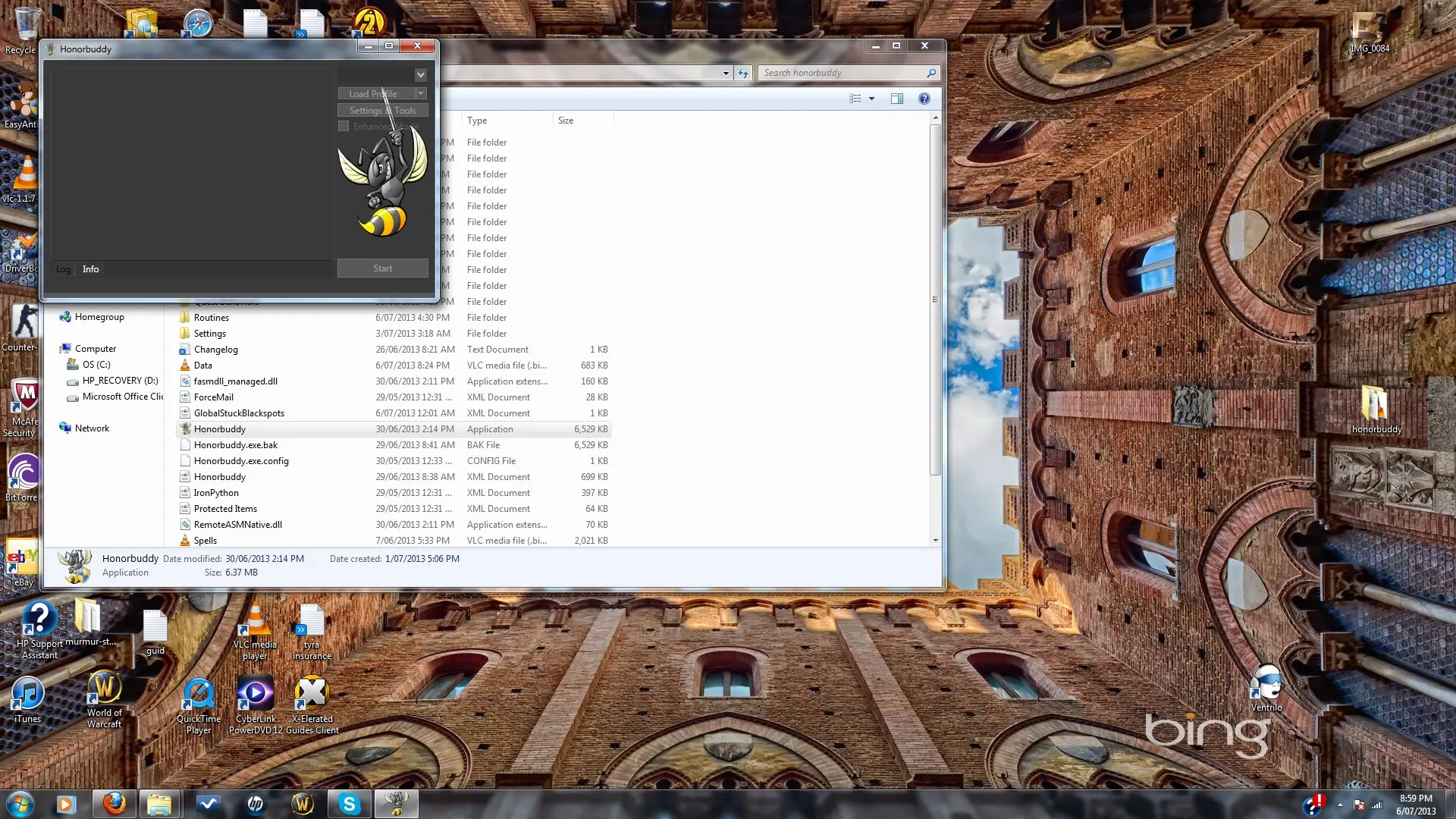The width and height of the screenshot is (1456, 819).
Task: Select Honorbuddy.exe.config file
Action: [393, 461]
